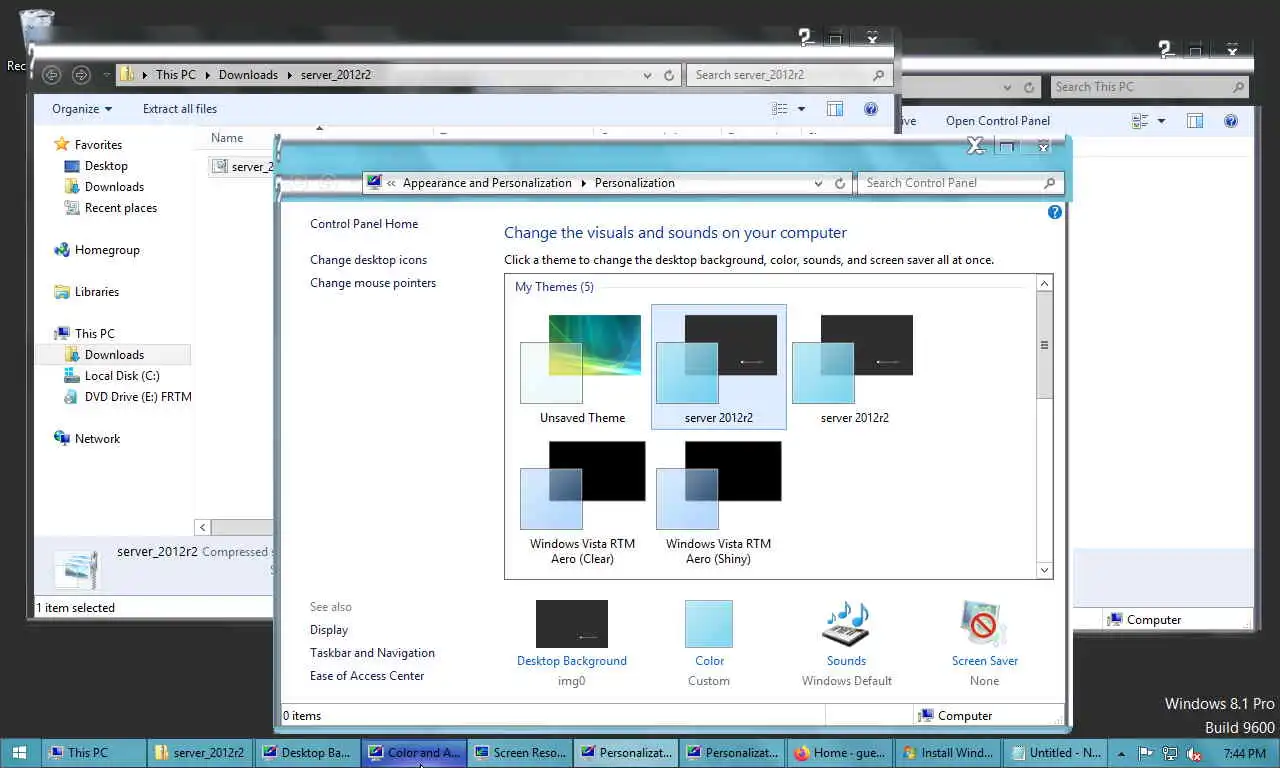
Task: Click muted volume tray icon
Action: tap(1192, 753)
